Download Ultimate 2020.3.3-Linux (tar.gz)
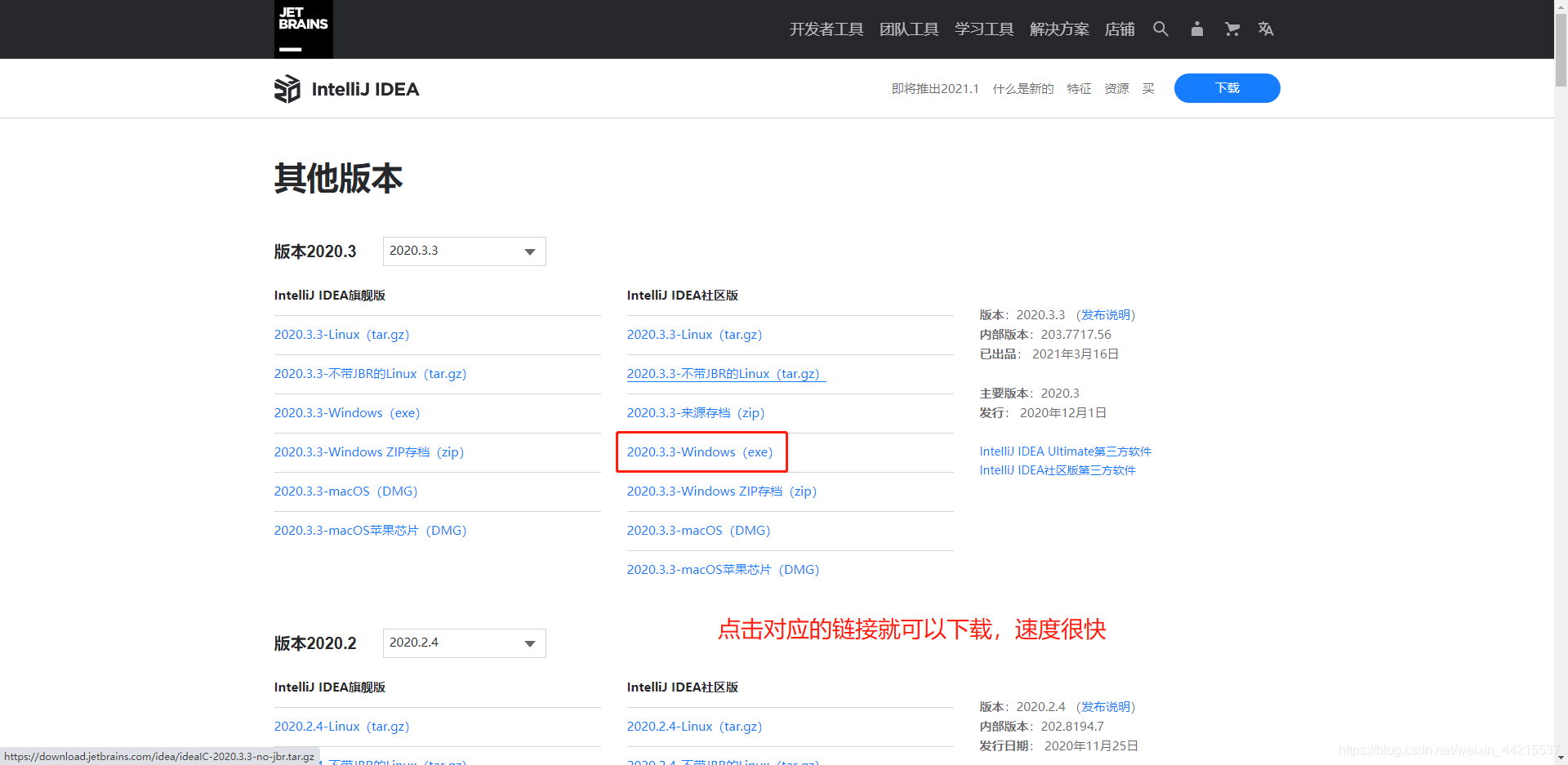 tap(341, 335)
